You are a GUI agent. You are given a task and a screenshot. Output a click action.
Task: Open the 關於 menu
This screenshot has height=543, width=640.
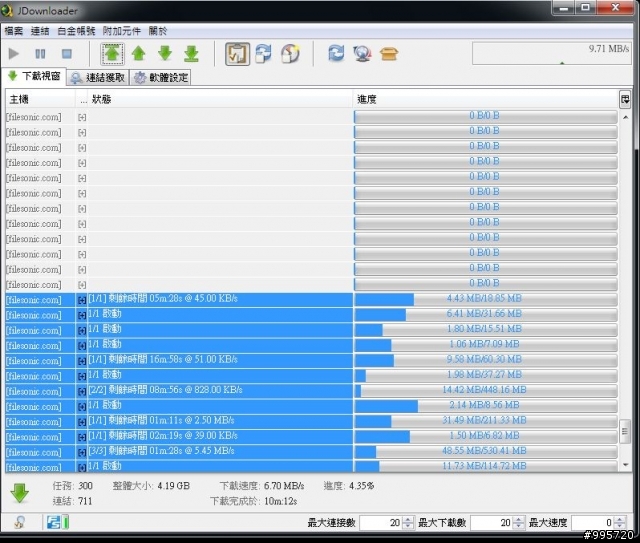(x=158, y=31)
